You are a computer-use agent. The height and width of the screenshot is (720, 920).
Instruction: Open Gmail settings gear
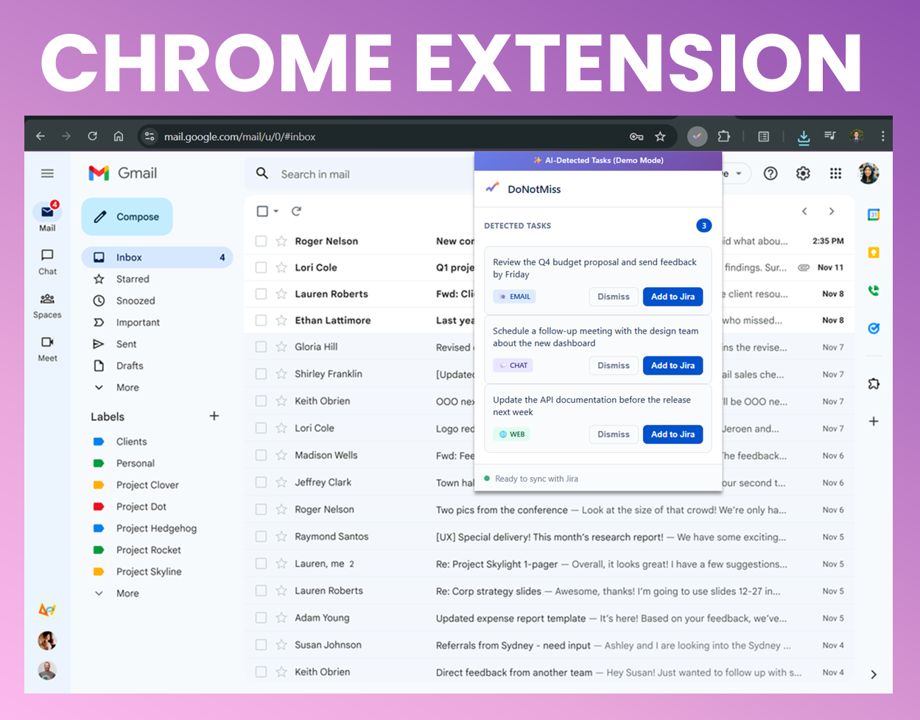click(803, 174)
